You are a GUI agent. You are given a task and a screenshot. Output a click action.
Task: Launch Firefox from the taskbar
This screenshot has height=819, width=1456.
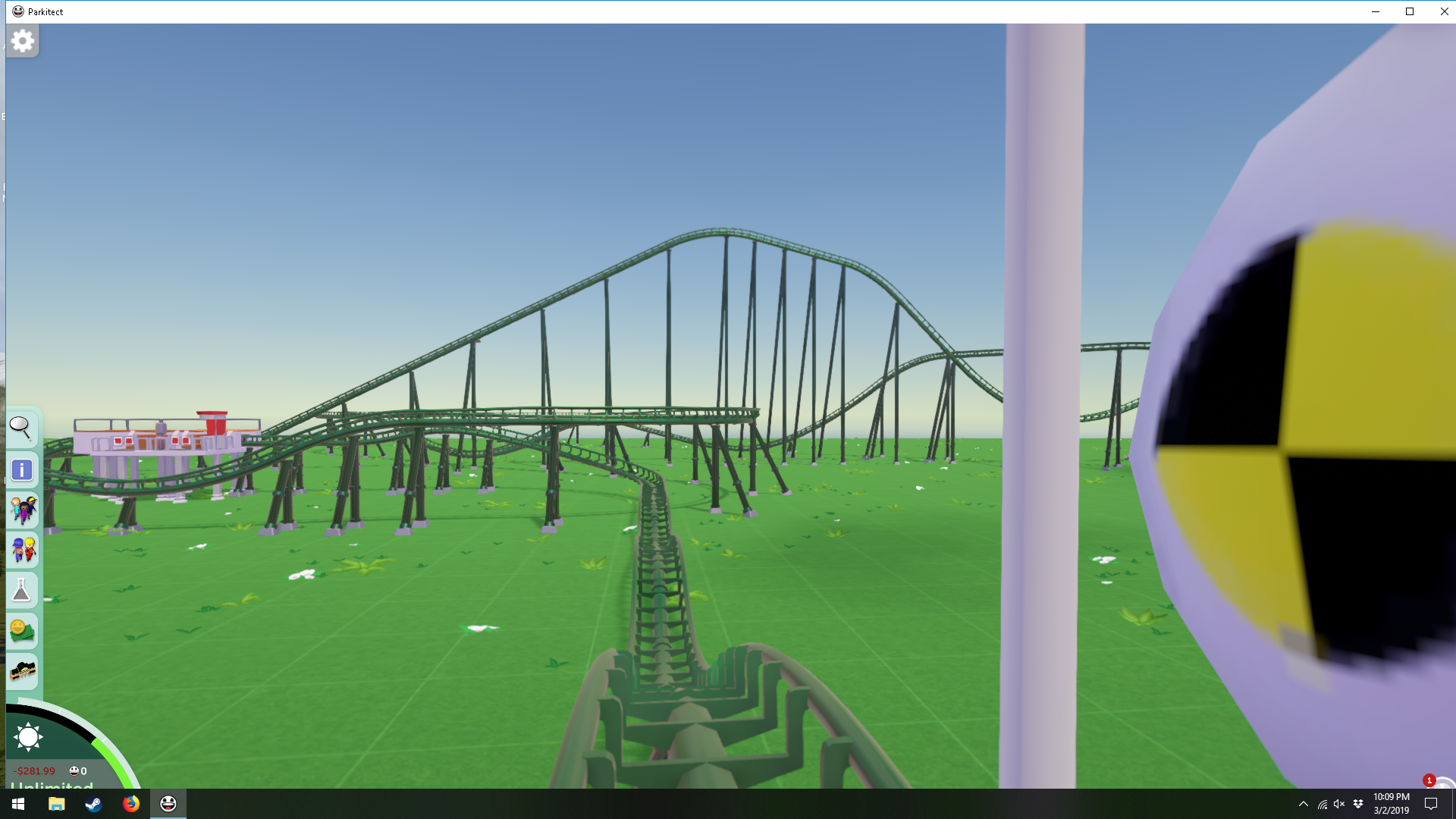pos(131,804)
